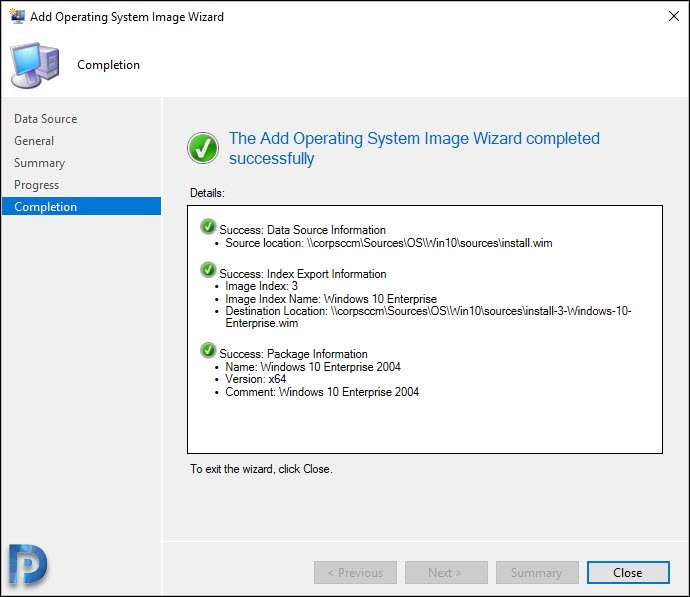Click the 'Image Index: 3' line
The image size is (690, 597).
[x=261, y=286]
